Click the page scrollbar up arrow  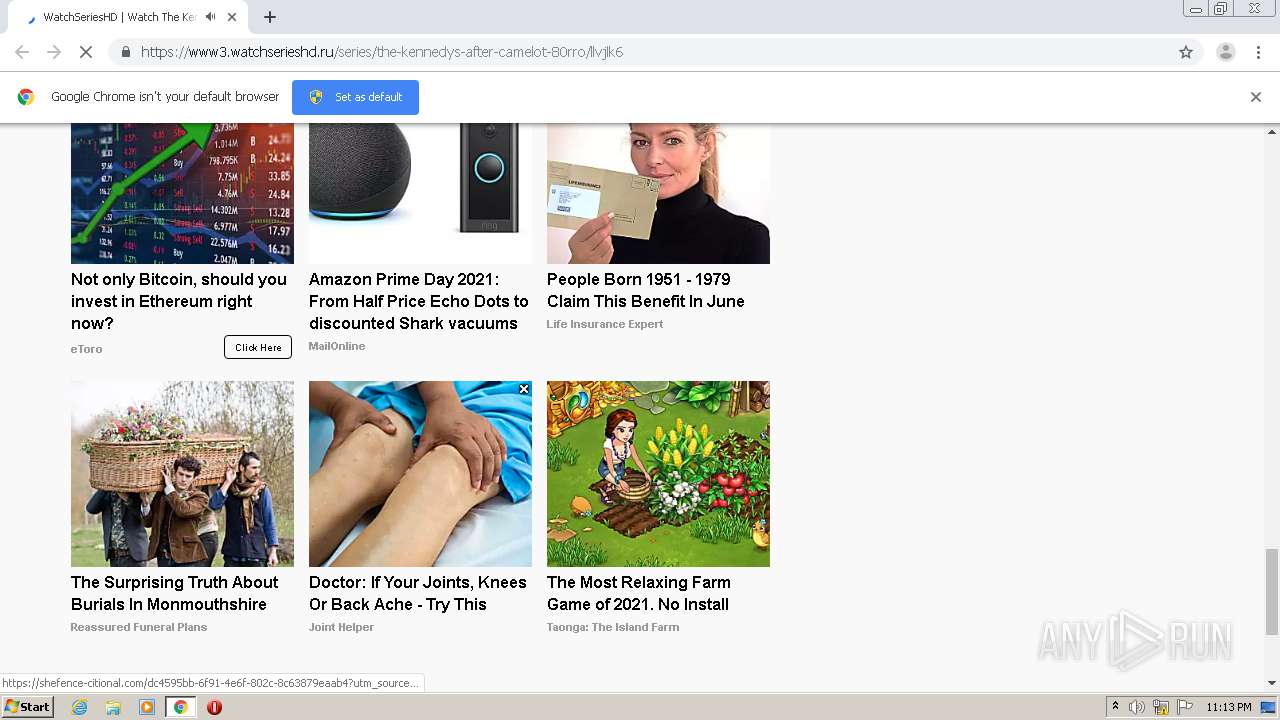(1272, 131)
